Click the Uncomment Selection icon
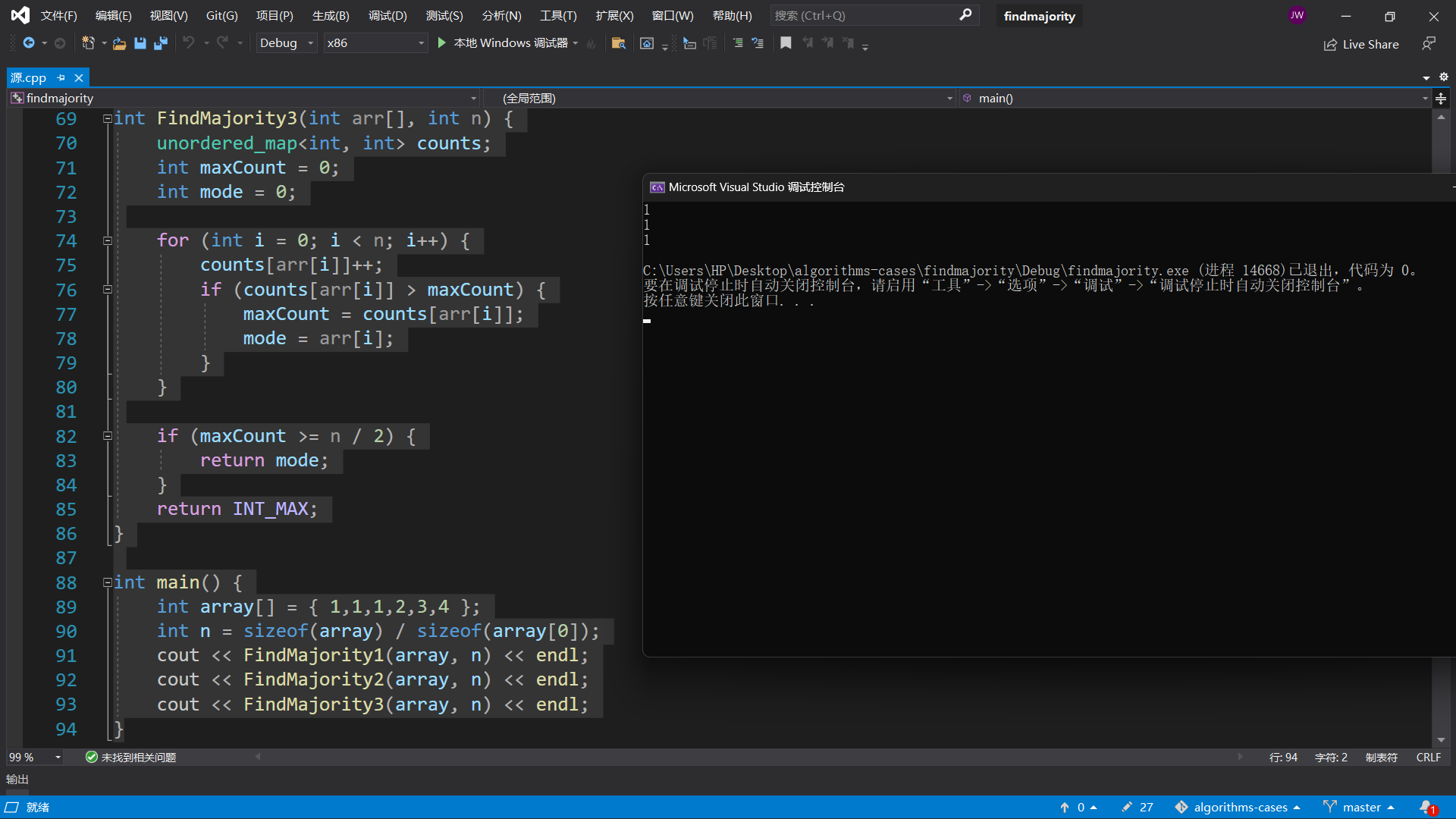1456x819 pixels. click(x=758, y=43)
